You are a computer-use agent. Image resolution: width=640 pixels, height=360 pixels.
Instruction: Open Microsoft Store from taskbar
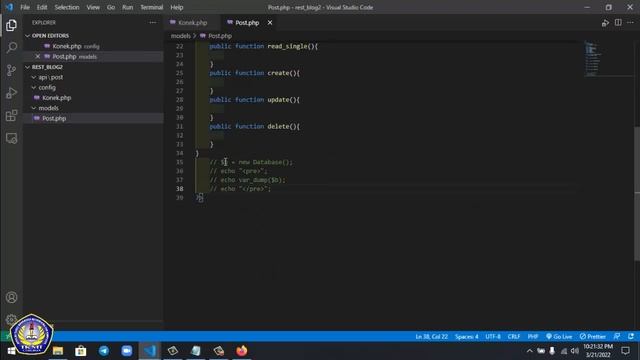pos(80,351)
